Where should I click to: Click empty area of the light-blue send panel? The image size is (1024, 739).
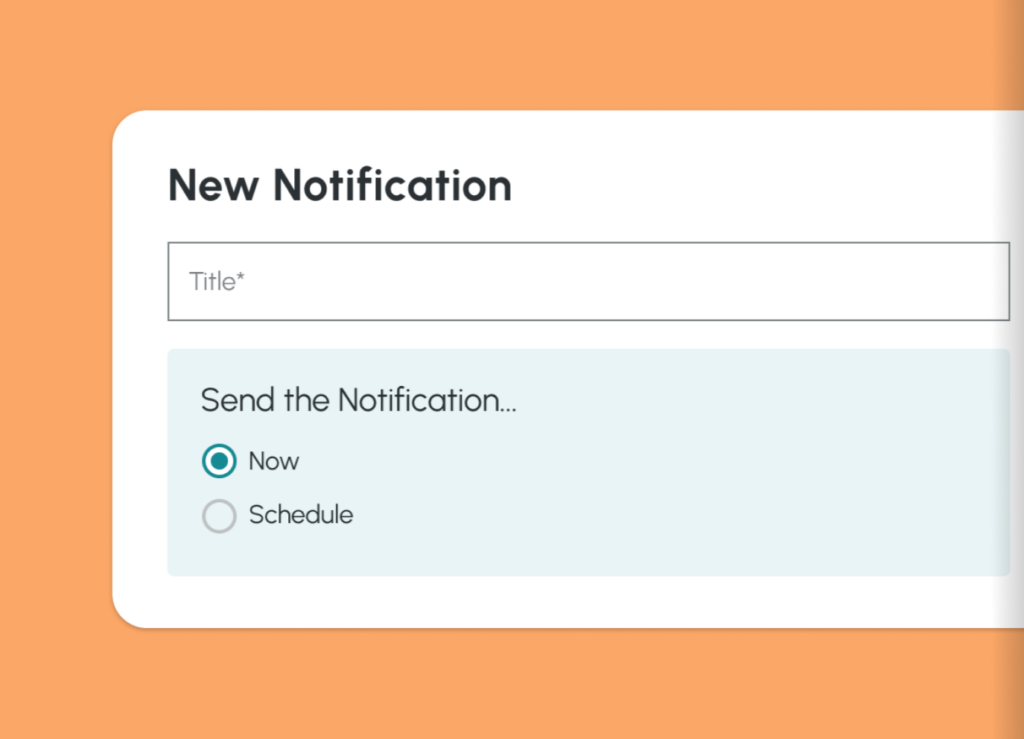tap(700, 480)
